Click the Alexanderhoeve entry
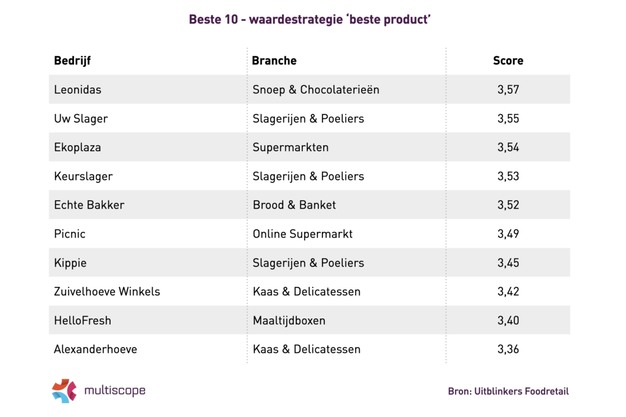This screenshot has height=417, width=626. (x=95, y=349)
